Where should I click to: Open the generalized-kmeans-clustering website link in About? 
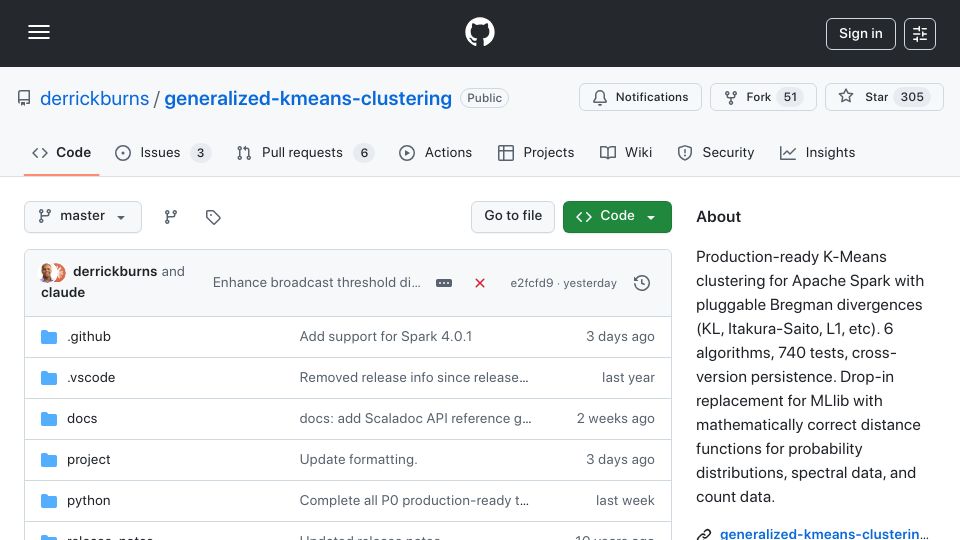824,534
